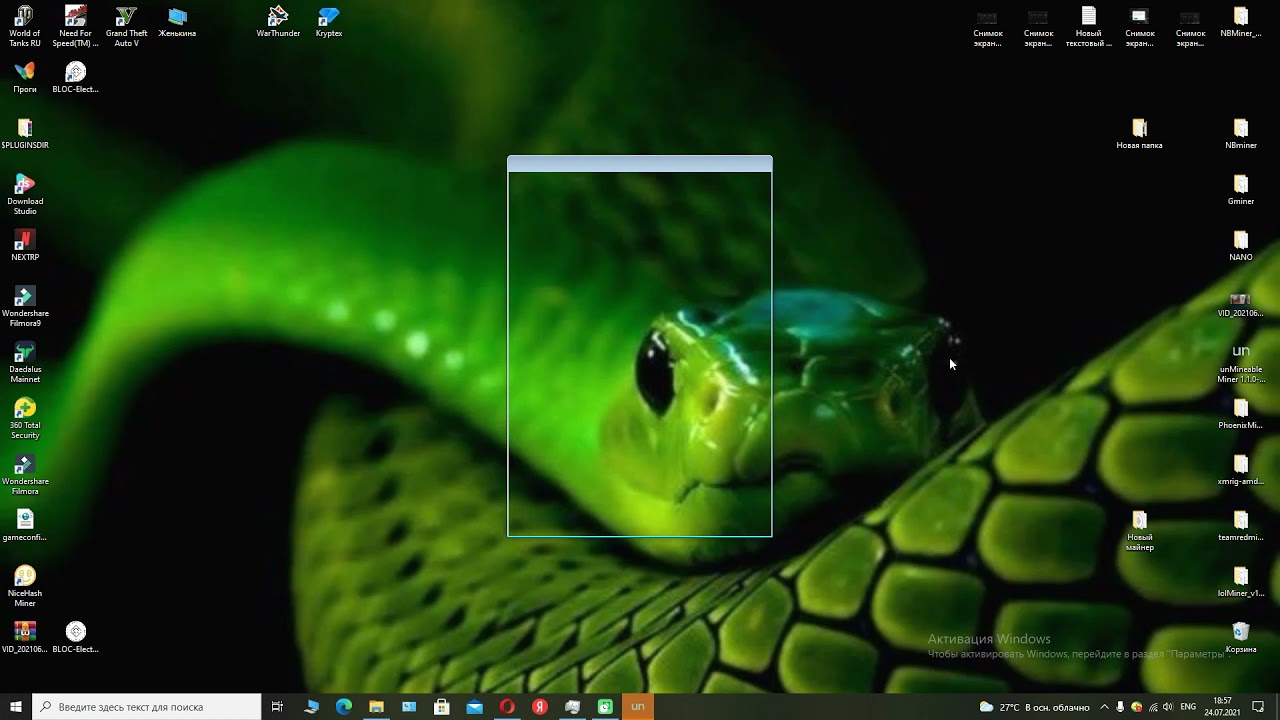Select the NBminer folder on desktop
The width and height of the screenshot is (1280, 720).
[1241, 134]
